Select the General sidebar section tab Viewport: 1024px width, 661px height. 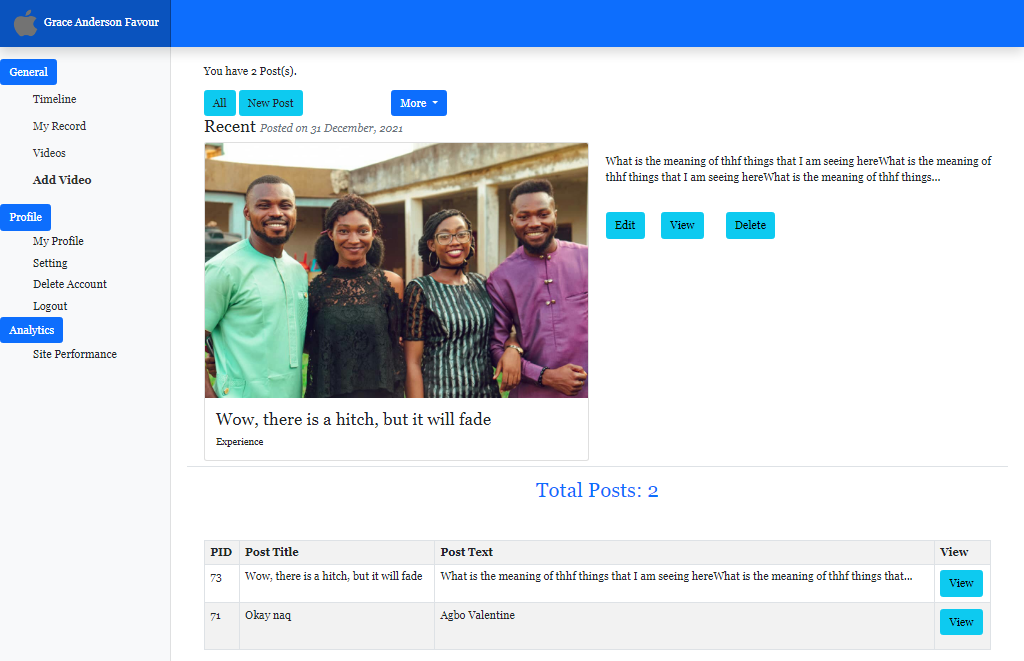click(x=29, y=72)
